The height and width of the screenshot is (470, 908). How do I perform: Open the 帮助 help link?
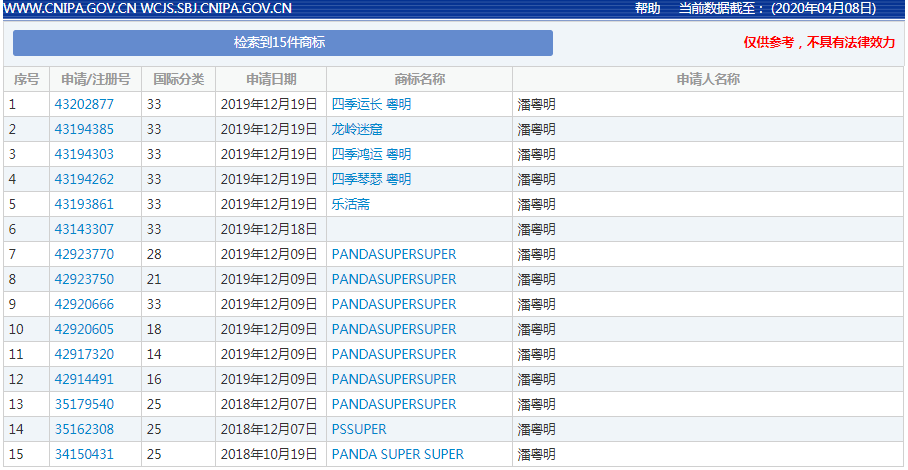pos(647,8)
